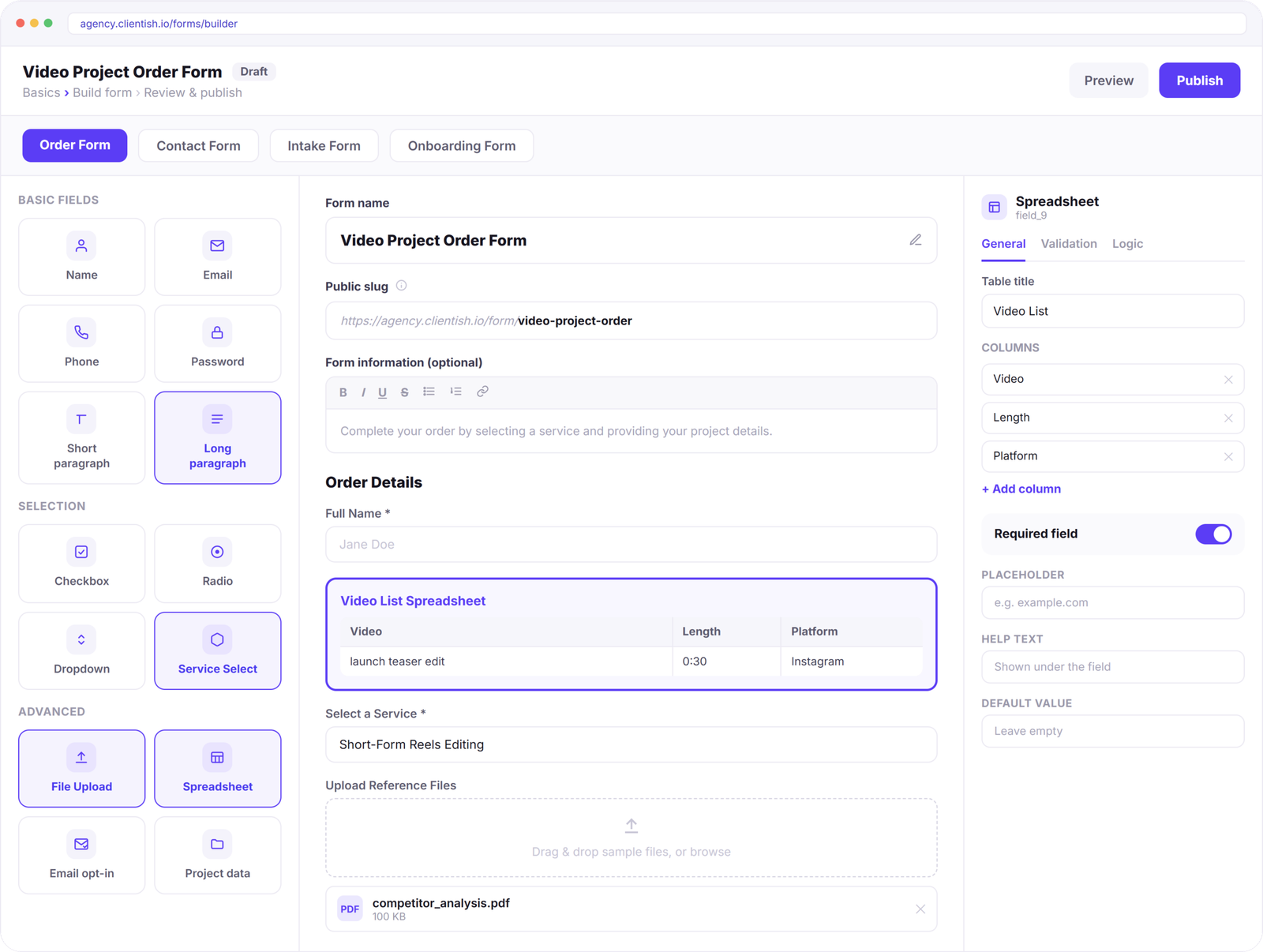Add a Short paragraph field tile

(81, 437)
